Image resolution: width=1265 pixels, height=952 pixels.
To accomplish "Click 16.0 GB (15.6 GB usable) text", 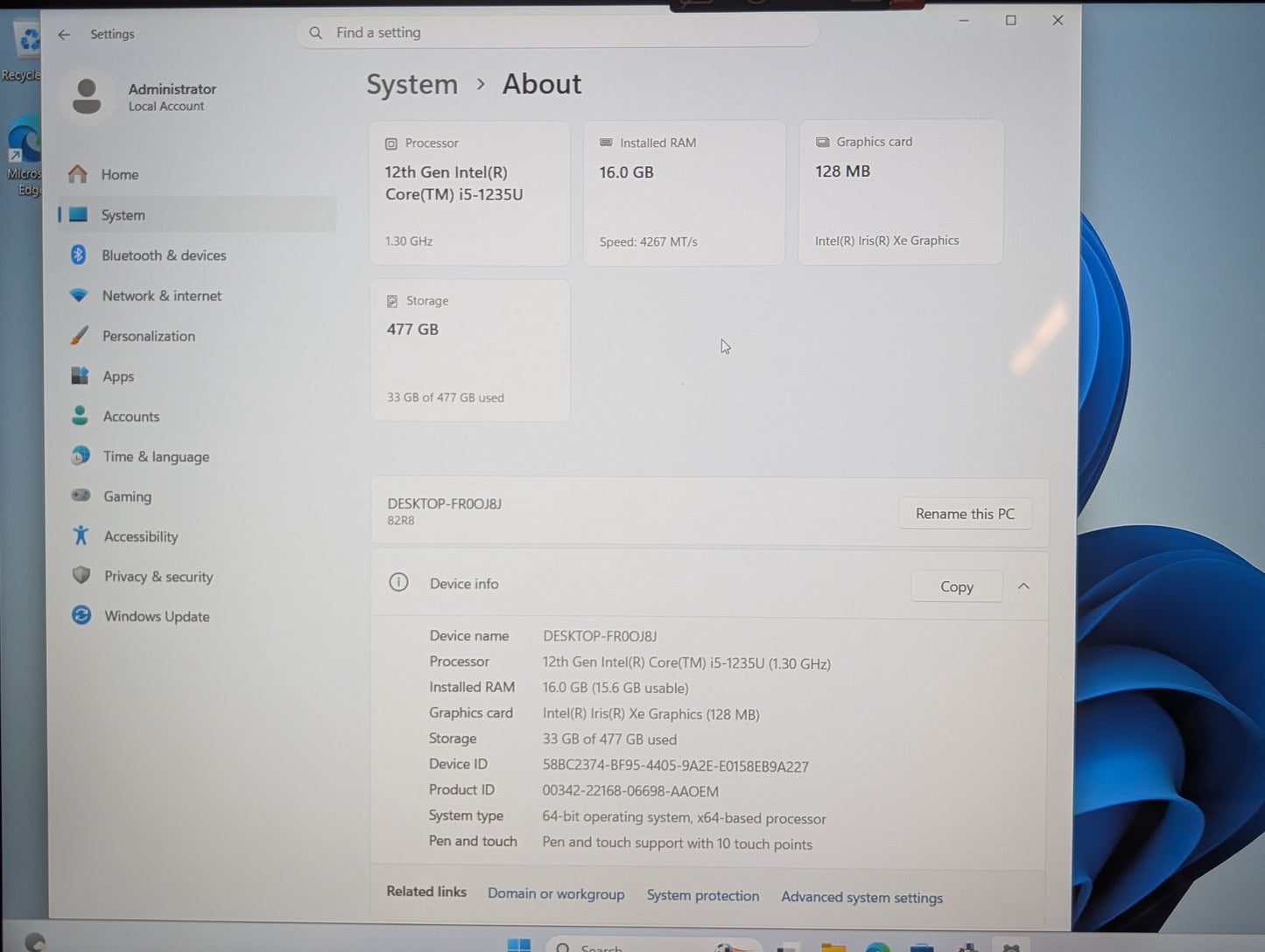I will click(x=615, y=688).
